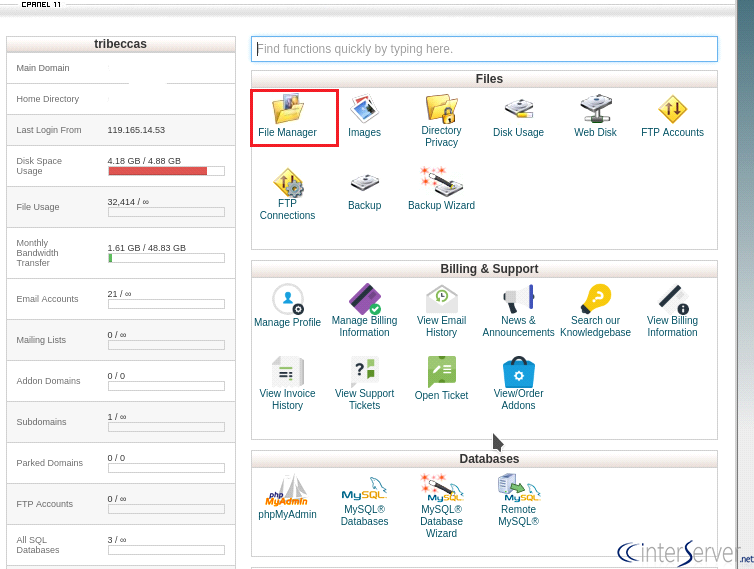Click the Files section header
The image size is (754, 569).
pyautogui.click(x=484, y=79)
